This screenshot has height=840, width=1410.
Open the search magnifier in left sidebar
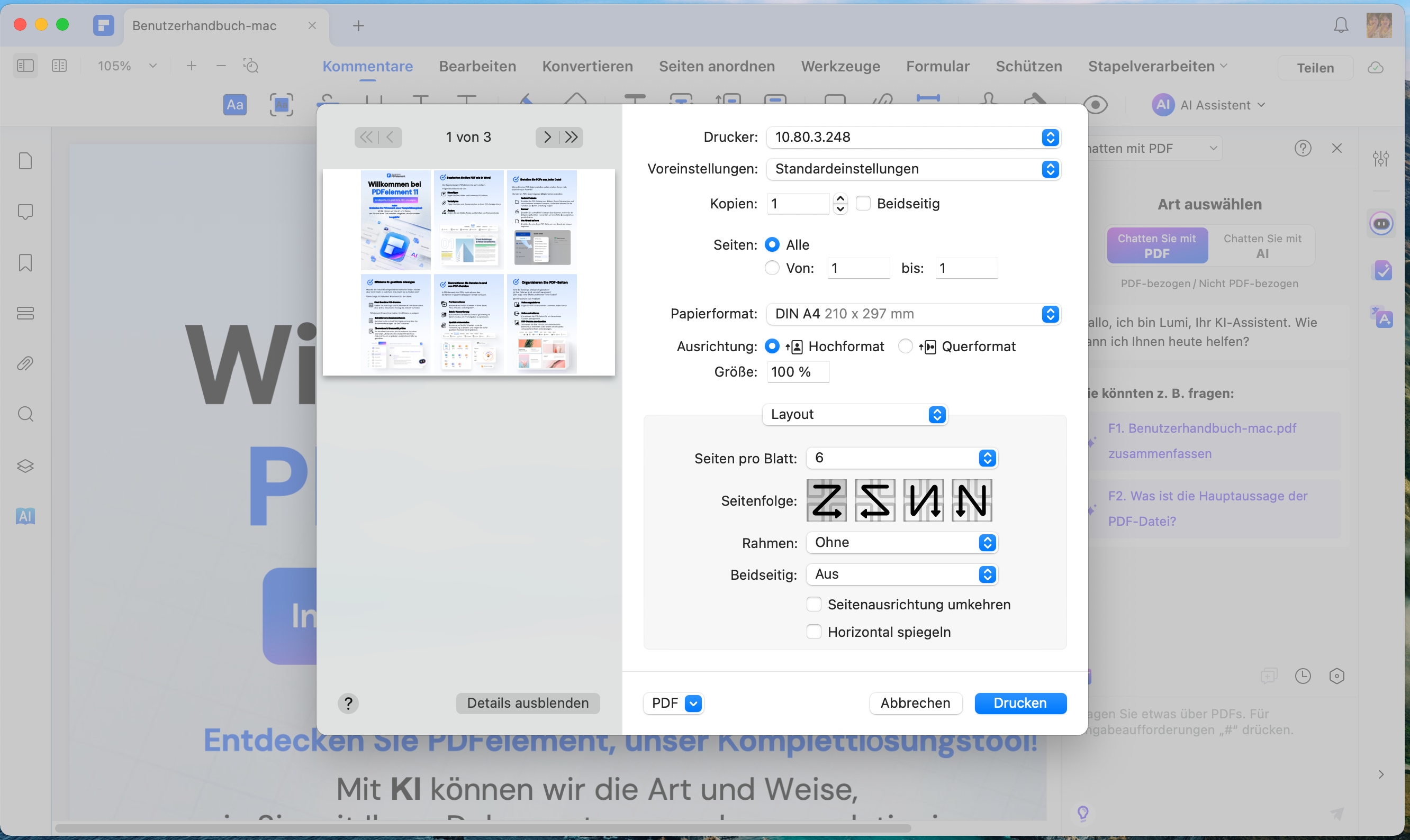[x=25, y=414]
